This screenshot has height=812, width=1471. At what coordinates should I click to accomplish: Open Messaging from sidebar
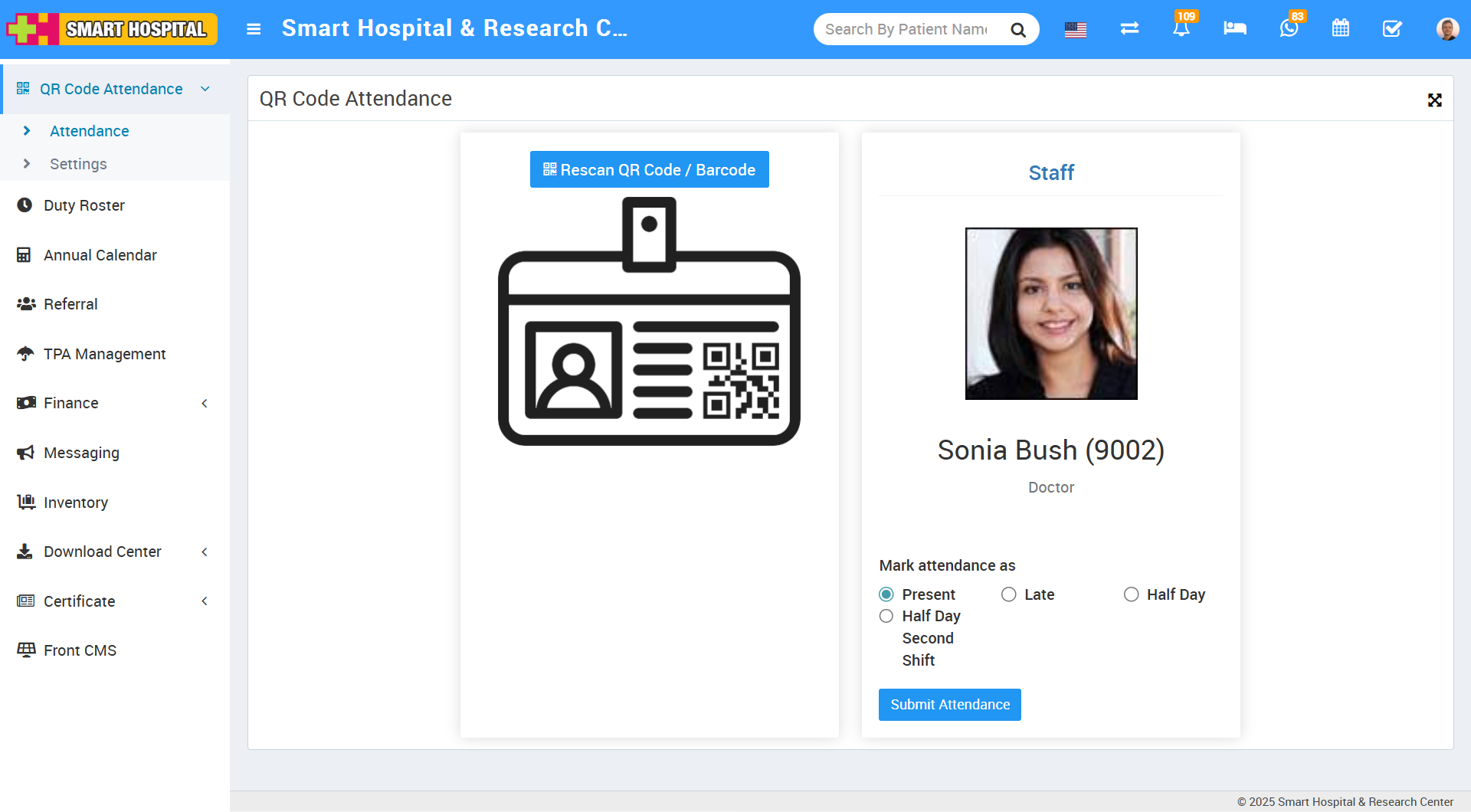[x=82, y=453]
